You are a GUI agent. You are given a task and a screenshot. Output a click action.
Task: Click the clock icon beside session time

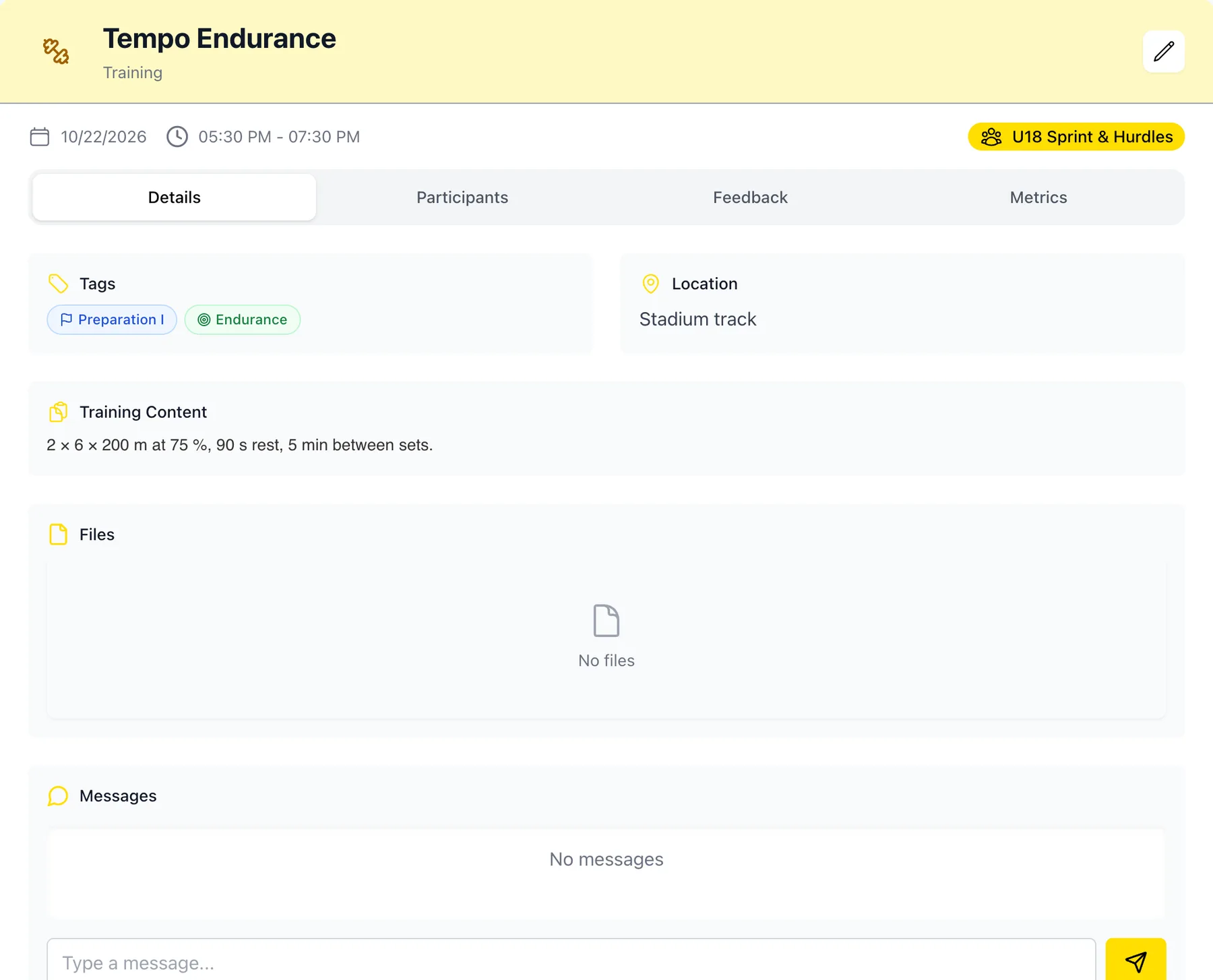pos(177,137)
